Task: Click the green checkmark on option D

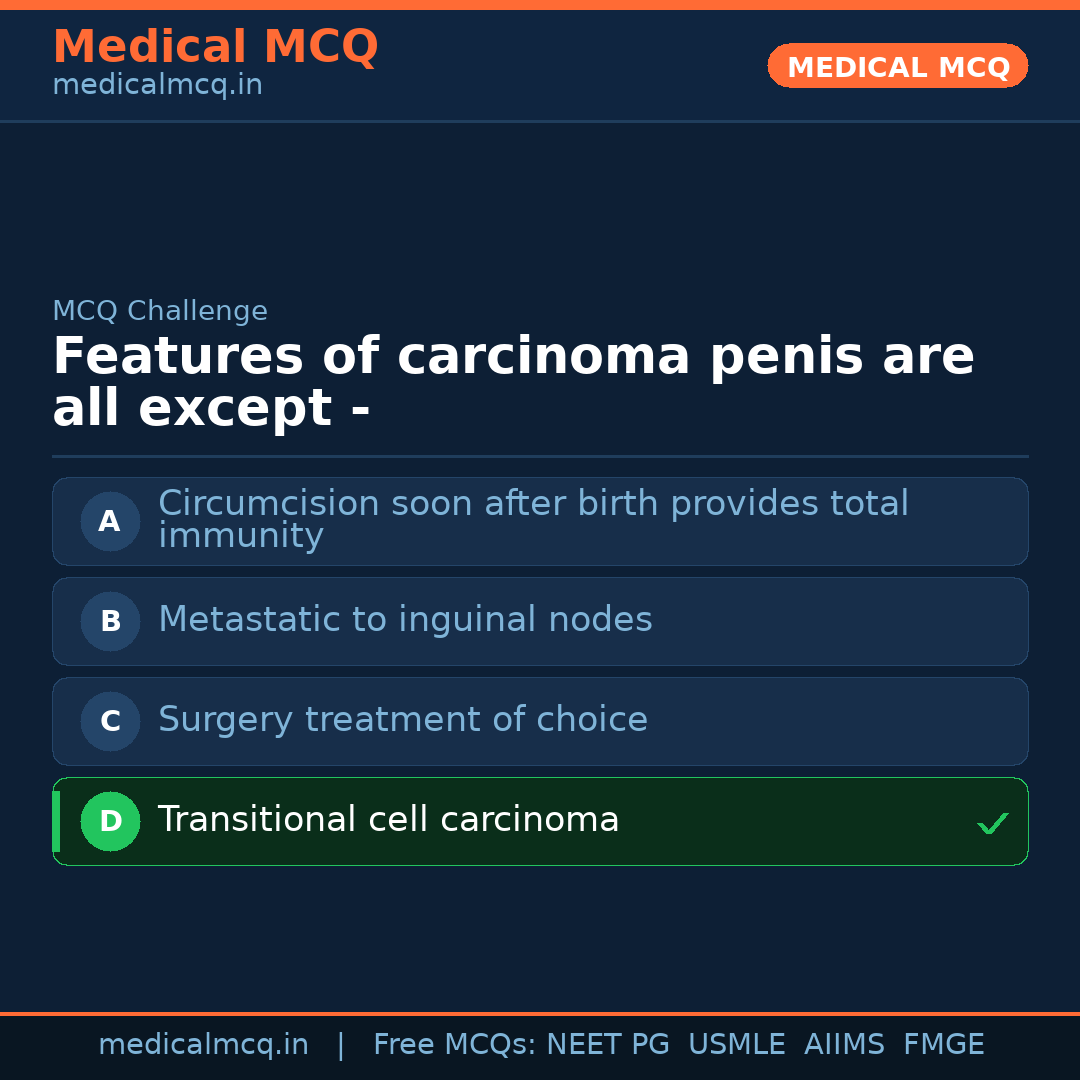Action: point(993,822)
